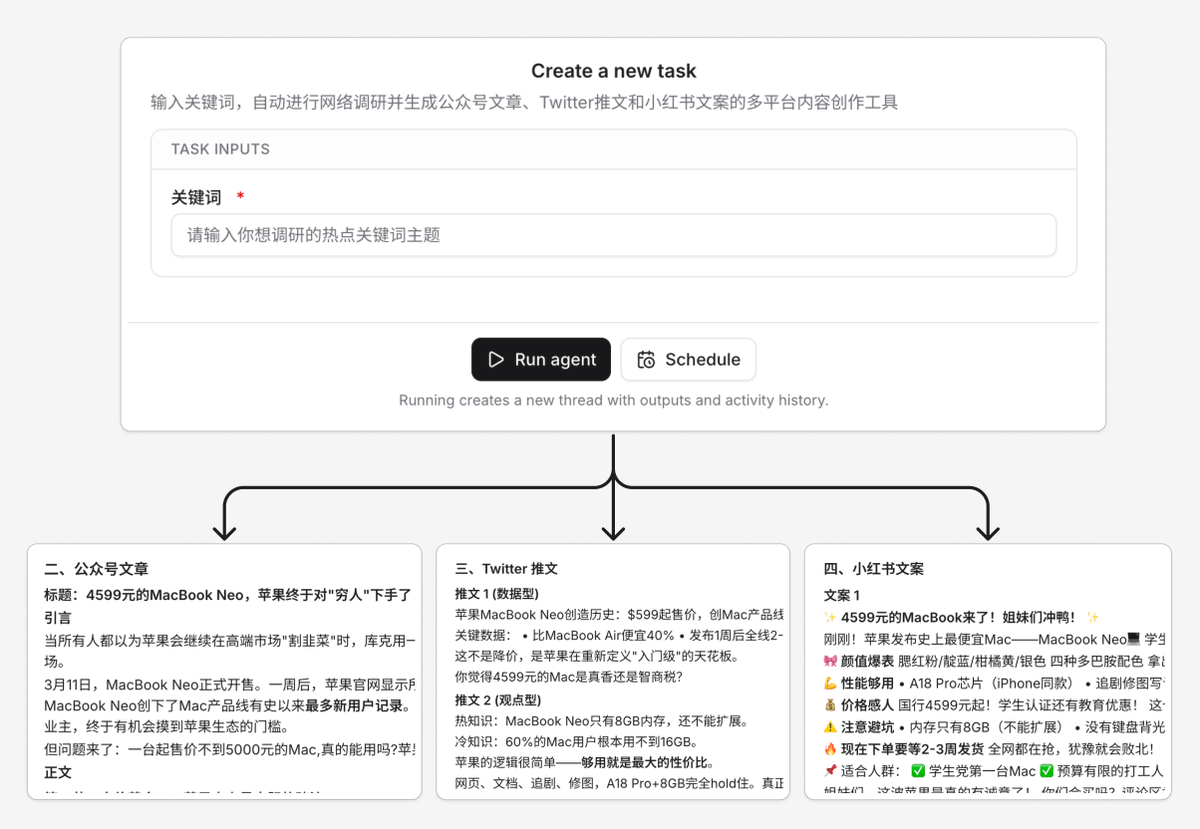Click the 正文 subheading
The height and width of the screenshot is (829, 1200).
tap(57, 773)
